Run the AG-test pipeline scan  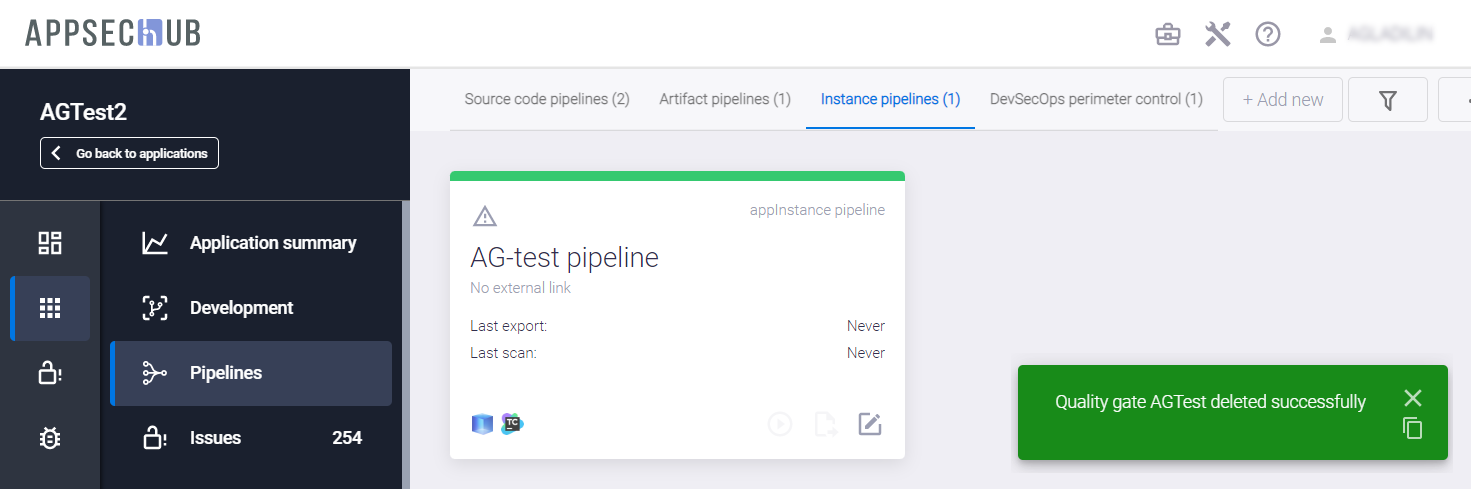(780, 424)
